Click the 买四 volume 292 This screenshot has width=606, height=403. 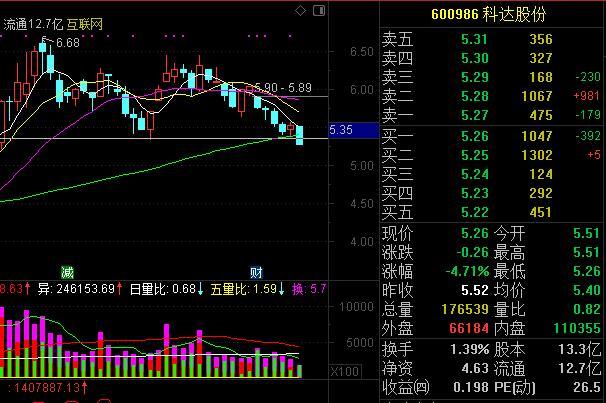coord(541,193)
